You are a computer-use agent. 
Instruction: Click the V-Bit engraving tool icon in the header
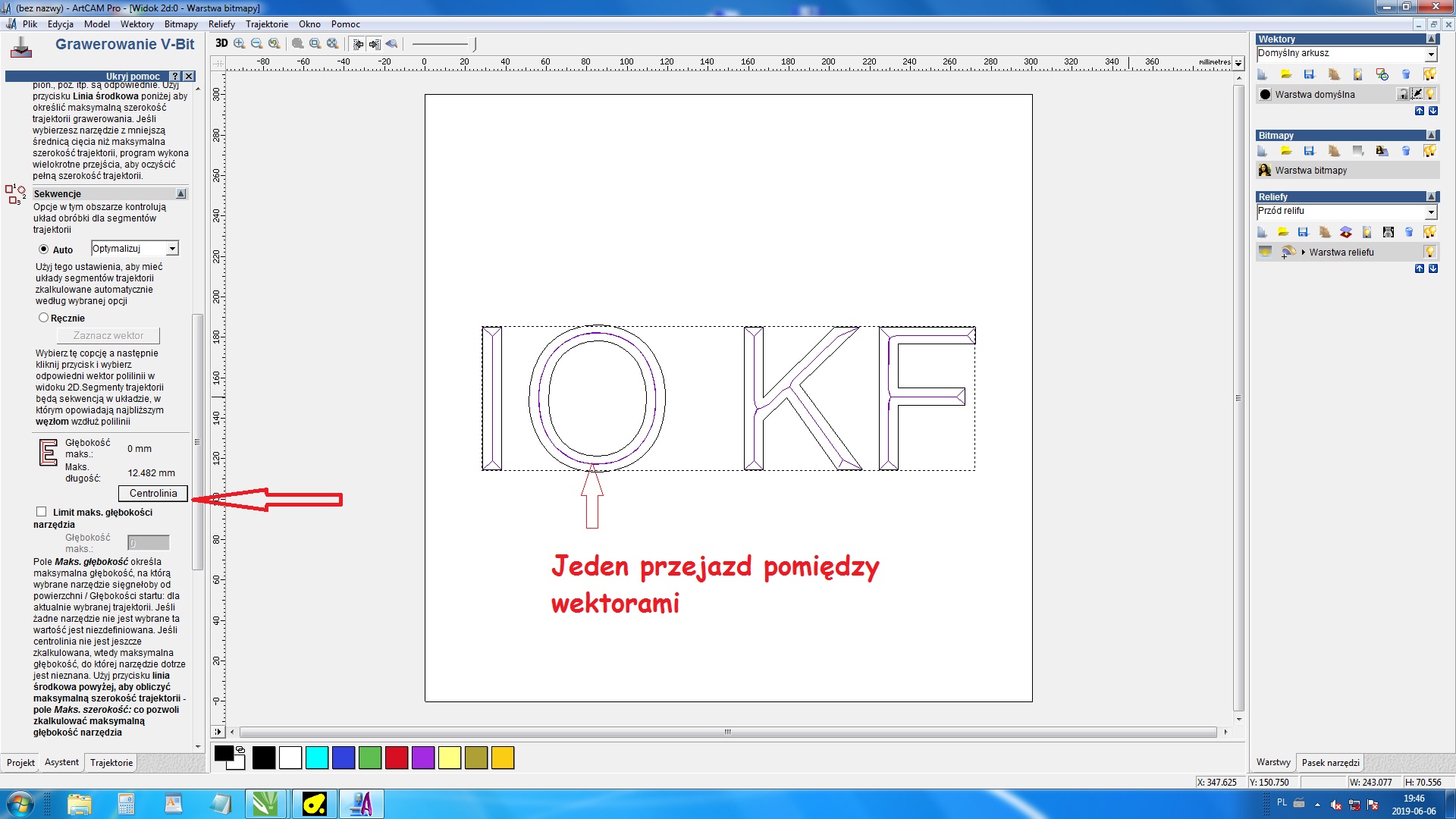pos(21,48)
